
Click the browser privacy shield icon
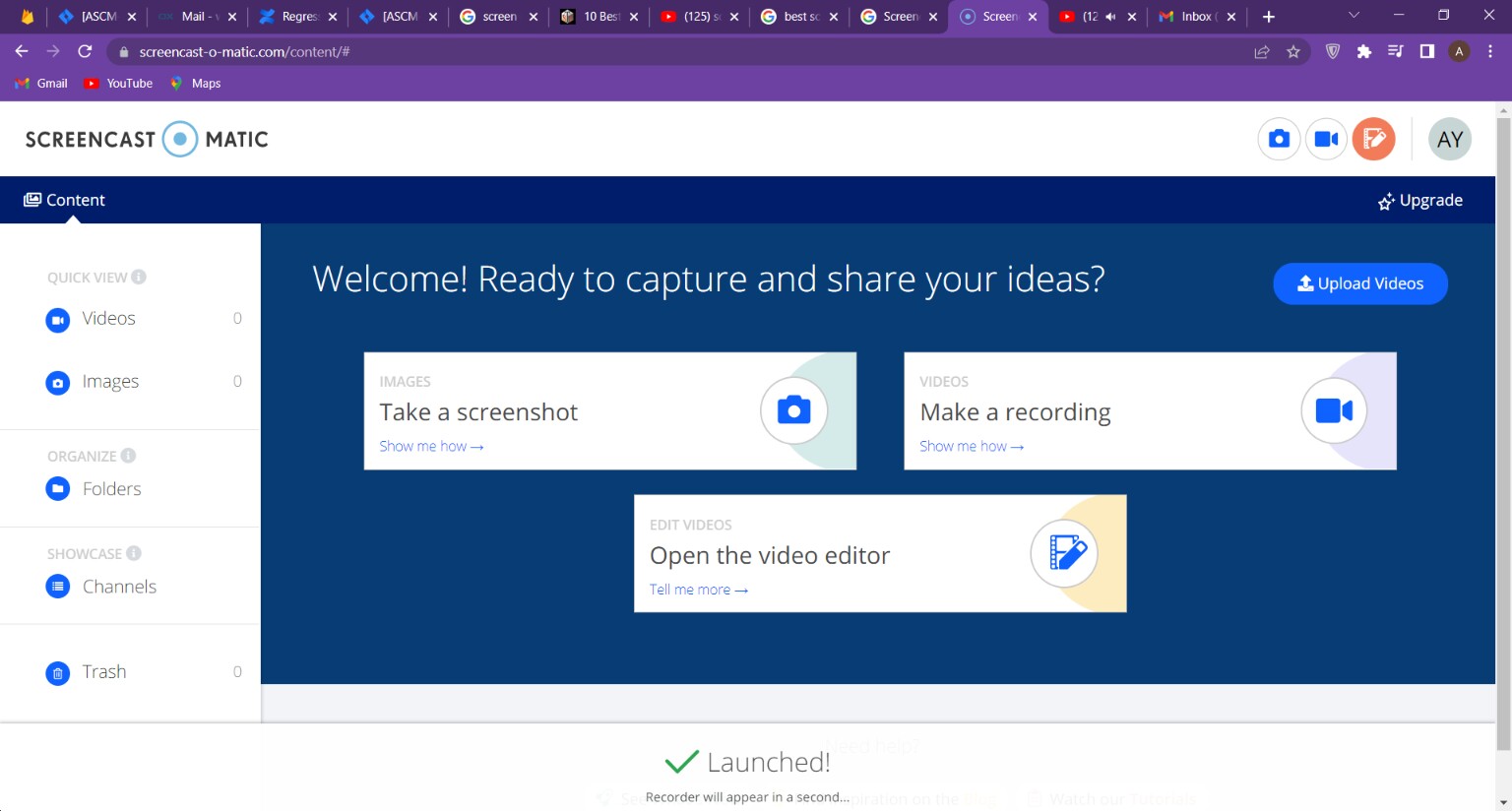(x=1332, y=50)
